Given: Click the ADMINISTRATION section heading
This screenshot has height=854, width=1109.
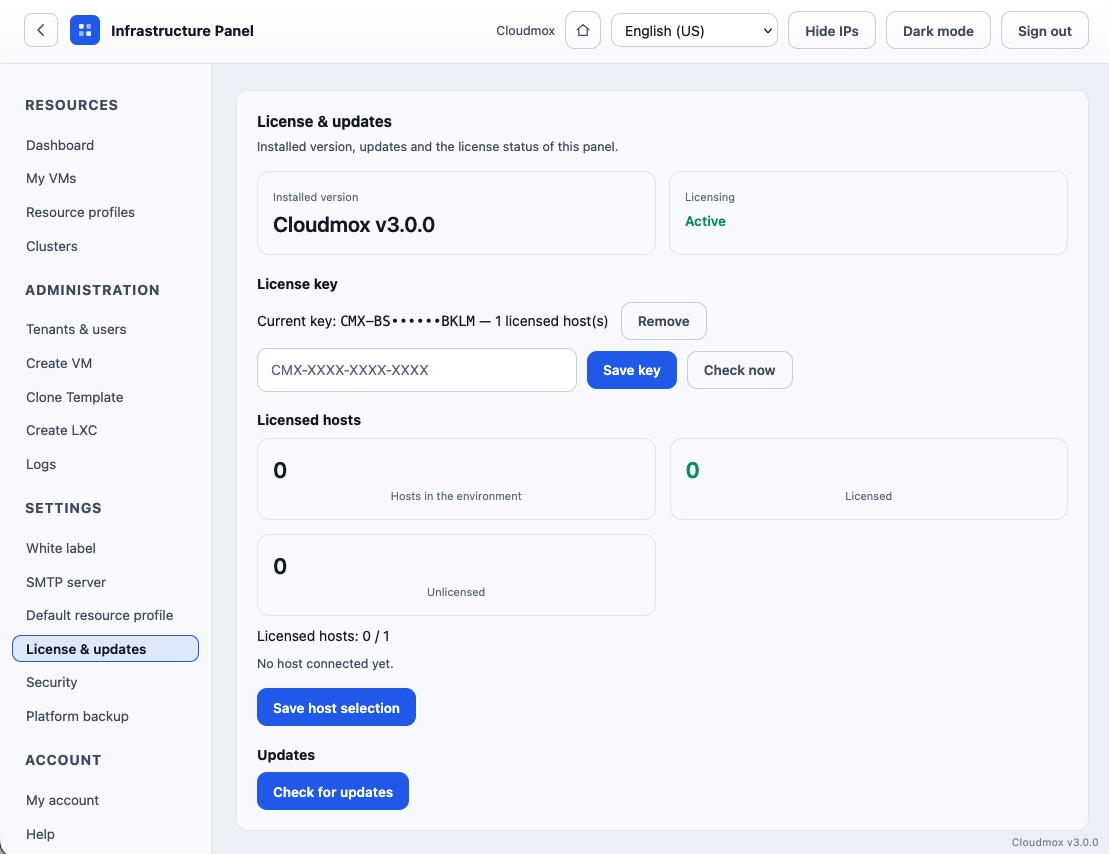Looking at the screenshot, I should pyautogui.click(x=93, y=290).
